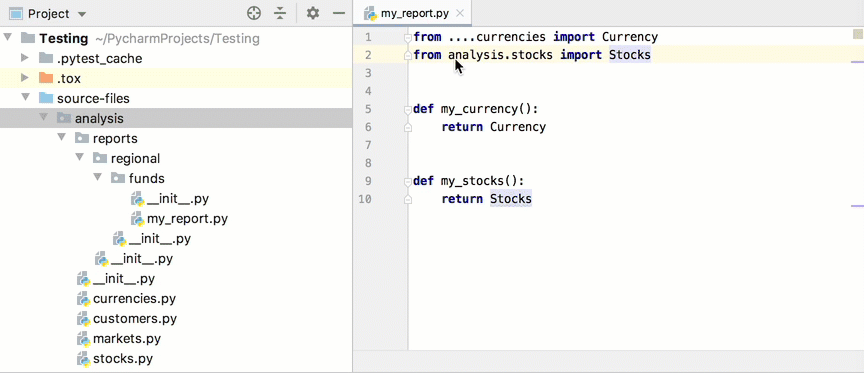Click the Python file icon of stocks.py
The width and height of the screenshot is (864, 373).
[x=83, y=359]
